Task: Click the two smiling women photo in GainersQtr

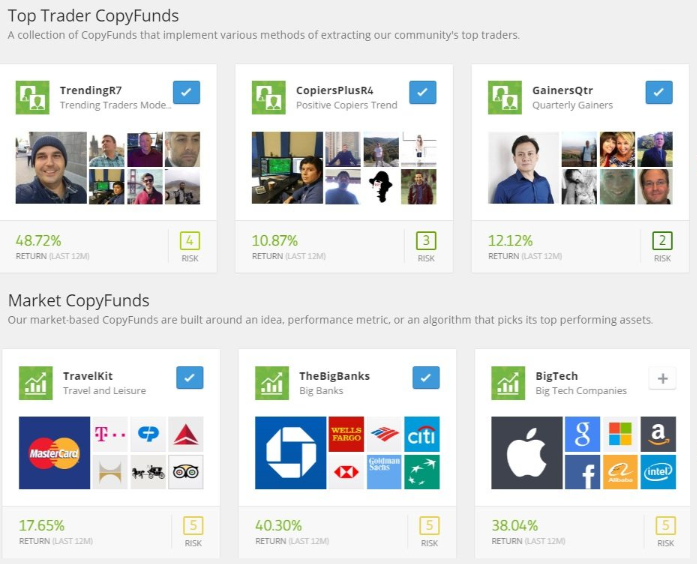Action: pos(617,149)
